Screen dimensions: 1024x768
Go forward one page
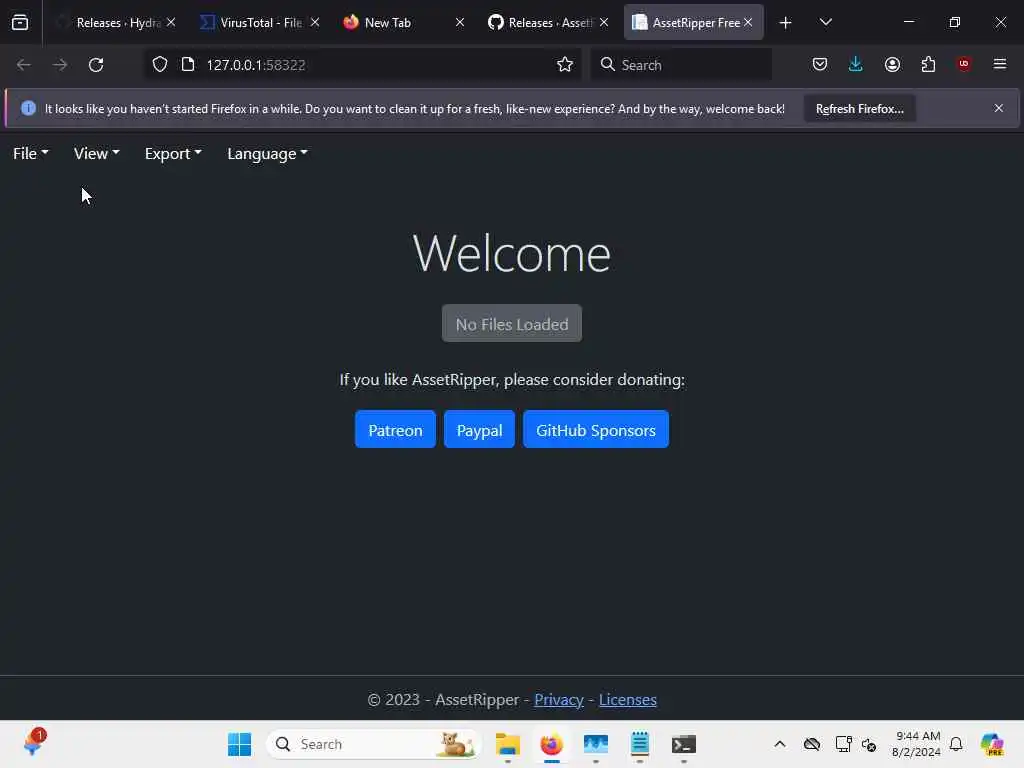59,65
